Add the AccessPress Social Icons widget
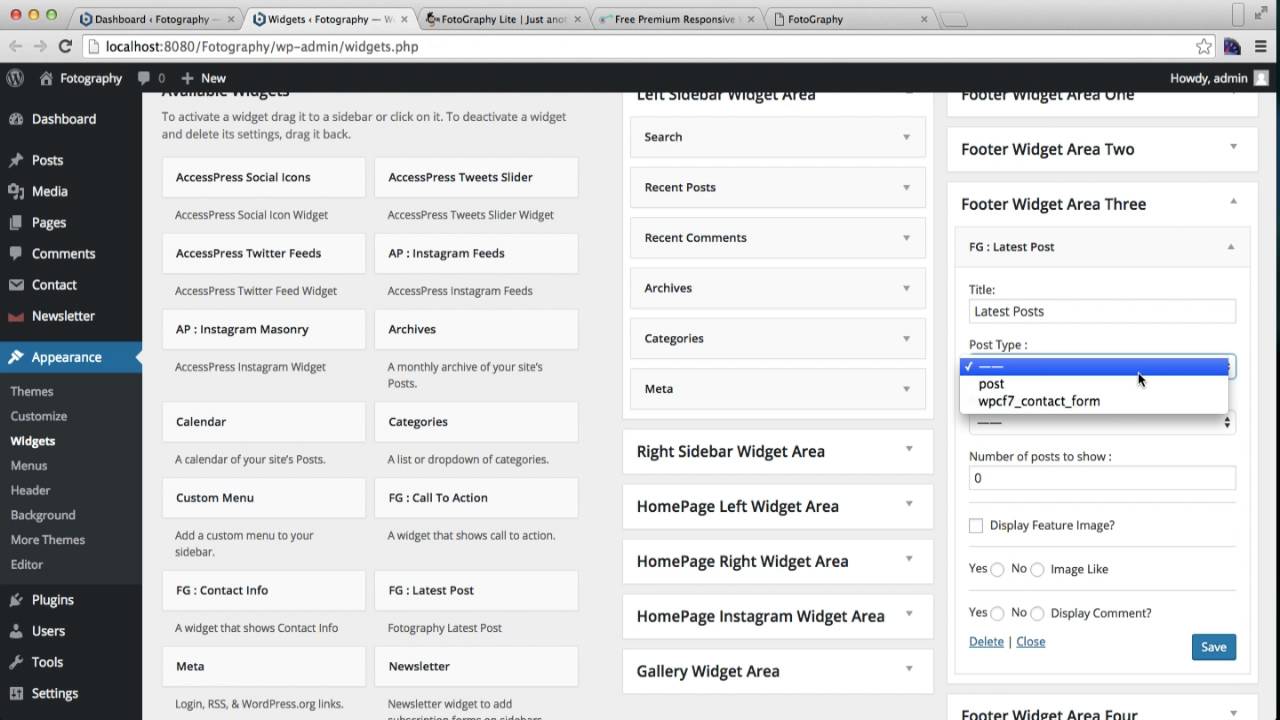Viewport: 1280px width, 720px height. (x=264, y=177)
